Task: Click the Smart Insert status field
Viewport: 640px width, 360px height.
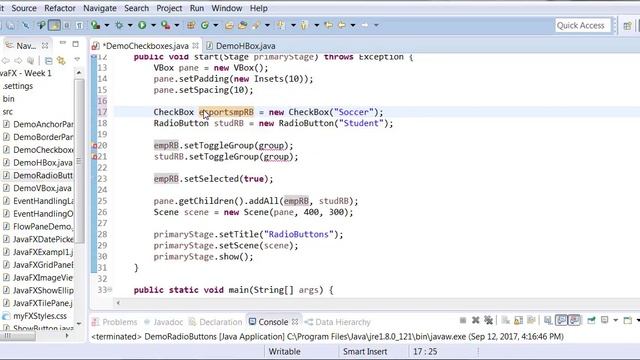Action: click(364, 351)
